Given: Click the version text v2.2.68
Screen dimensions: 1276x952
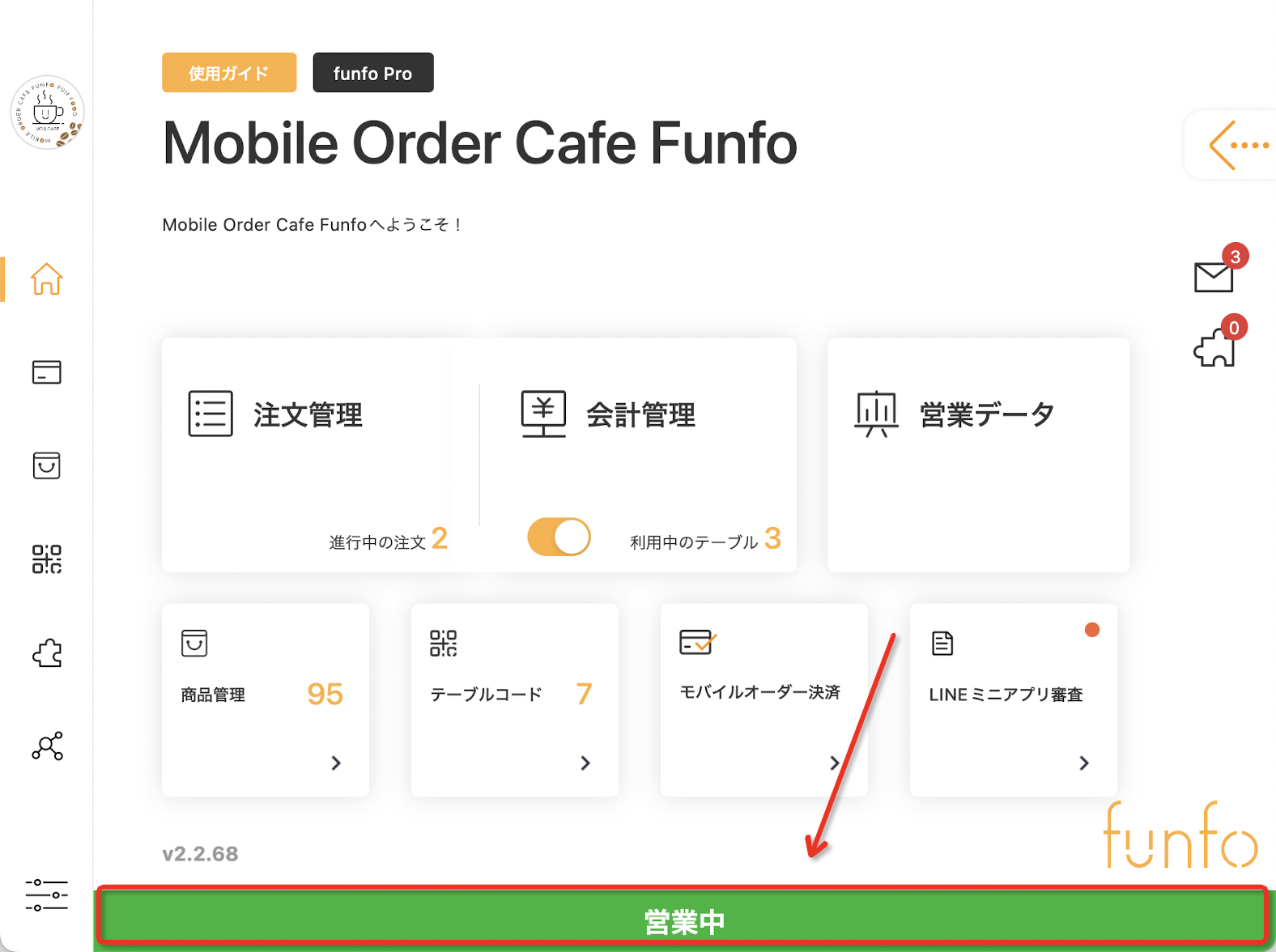Looking at the screenshot, I should (x=200, y=854).
